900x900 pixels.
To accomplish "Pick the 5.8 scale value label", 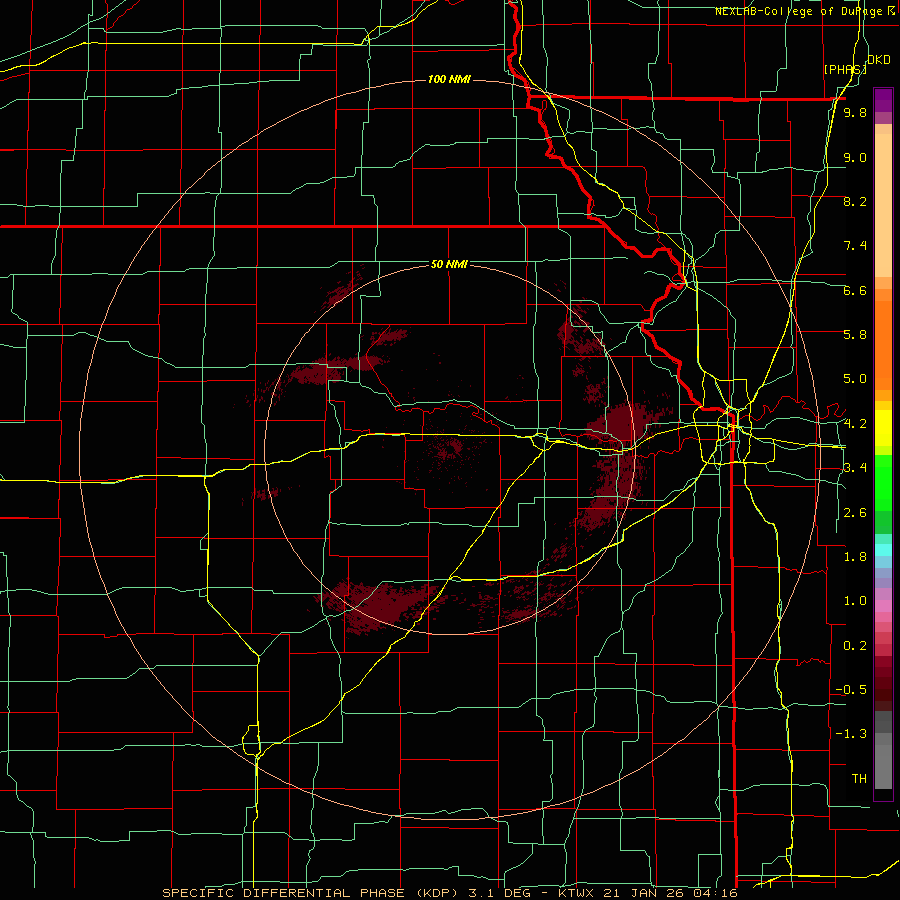I will [x=855, y=335].
